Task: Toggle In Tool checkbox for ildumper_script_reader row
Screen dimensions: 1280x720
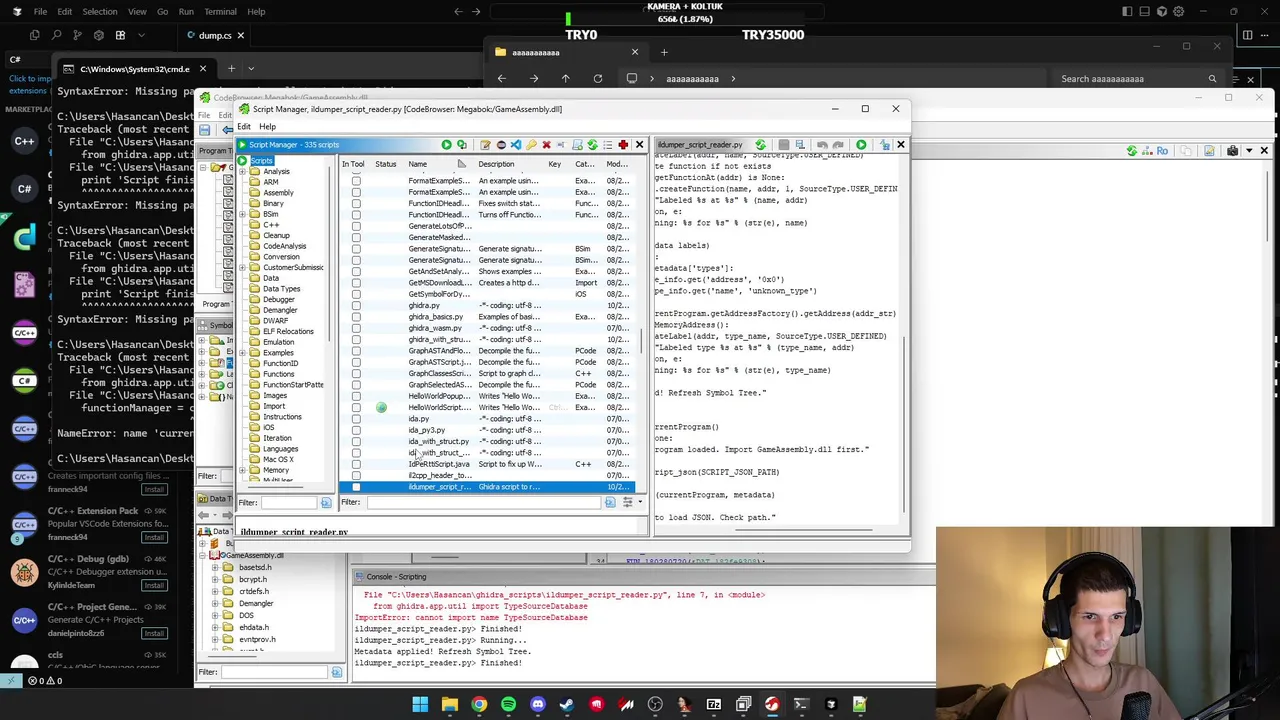Action: (x=356, y=487)
